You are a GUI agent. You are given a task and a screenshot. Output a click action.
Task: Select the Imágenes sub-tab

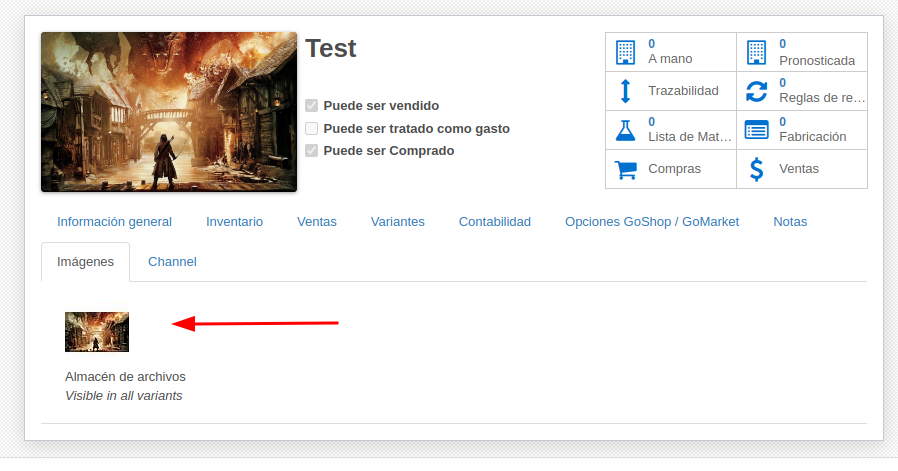[85, 262]
